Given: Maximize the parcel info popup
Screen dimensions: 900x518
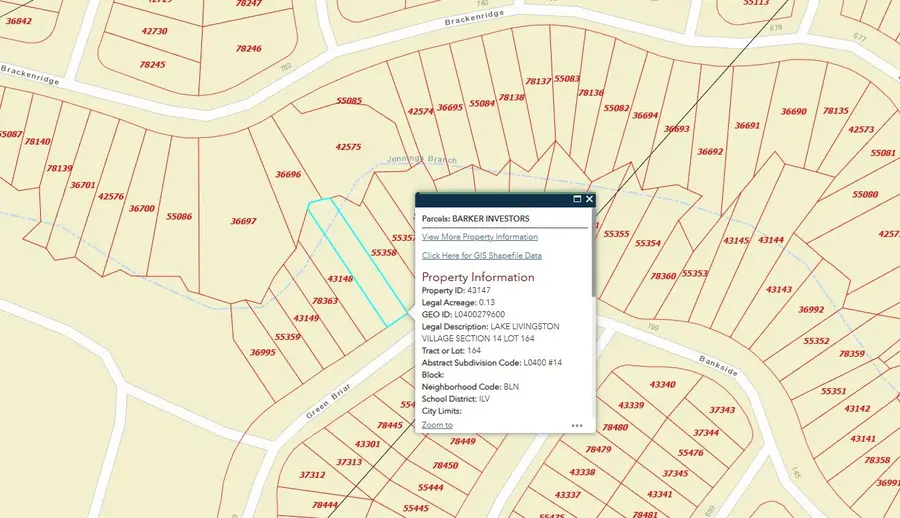Looking at the screenshot, I should tap(577, 199).
